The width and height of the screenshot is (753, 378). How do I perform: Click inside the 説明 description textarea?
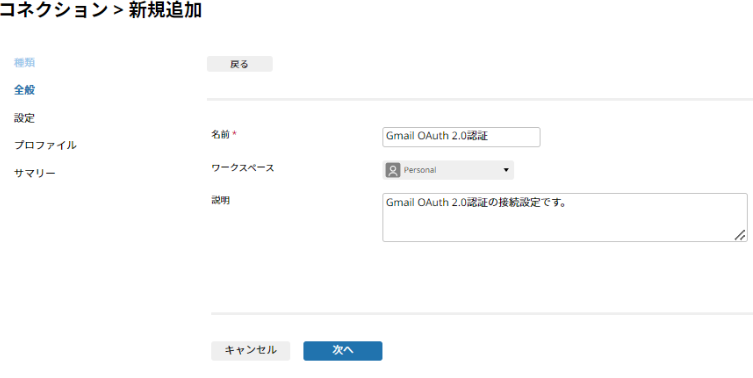pyautogui.click(x=565, y=218)
